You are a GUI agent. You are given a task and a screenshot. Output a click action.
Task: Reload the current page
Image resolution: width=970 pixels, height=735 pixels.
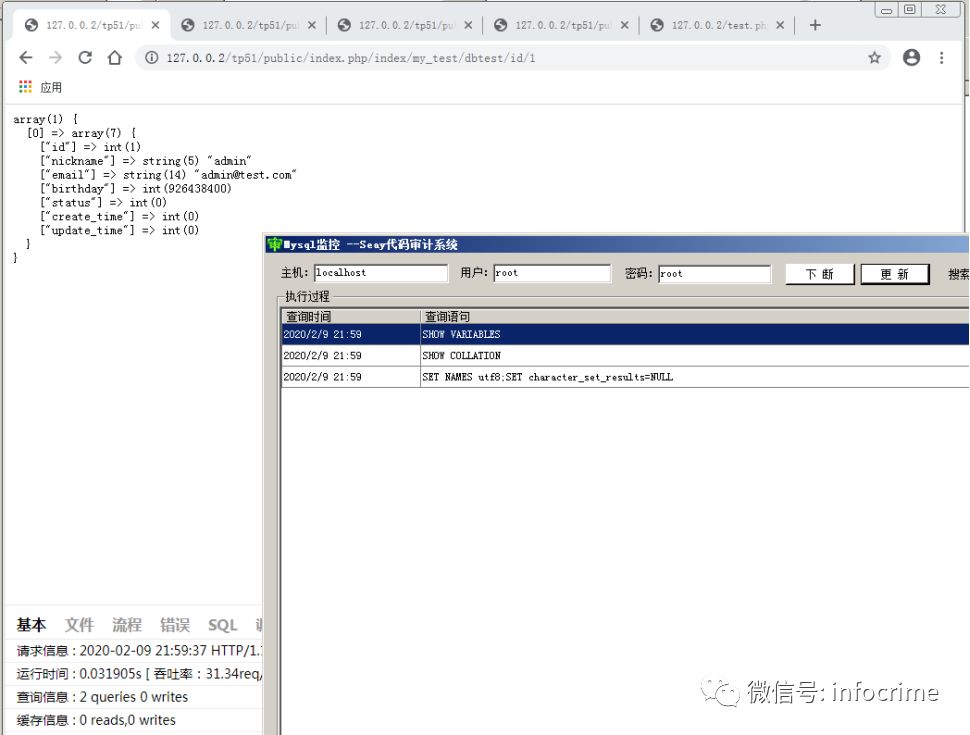(85, 58)
